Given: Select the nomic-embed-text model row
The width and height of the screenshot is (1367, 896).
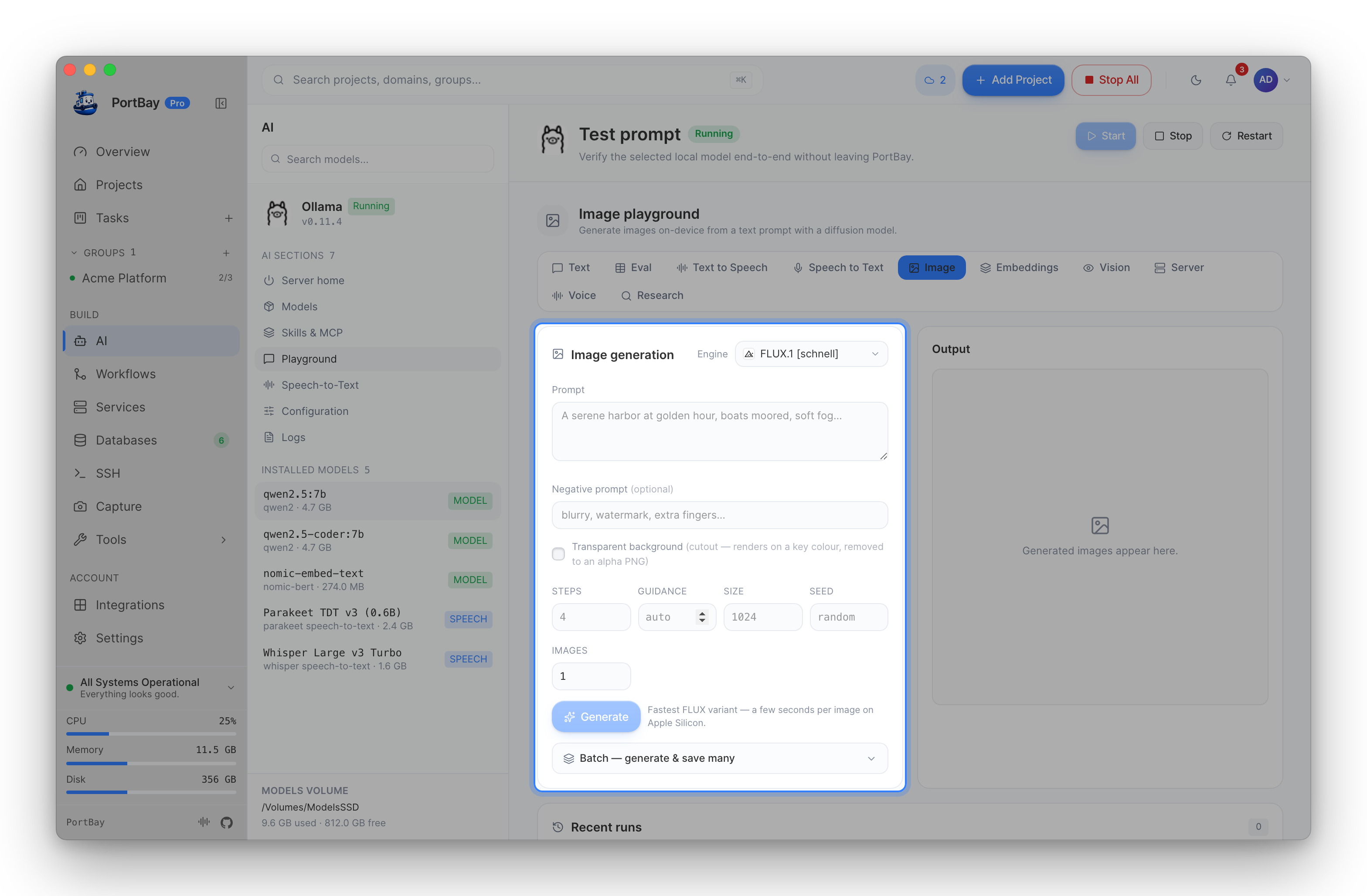Looking at the screenshot, I should [377, 580].
